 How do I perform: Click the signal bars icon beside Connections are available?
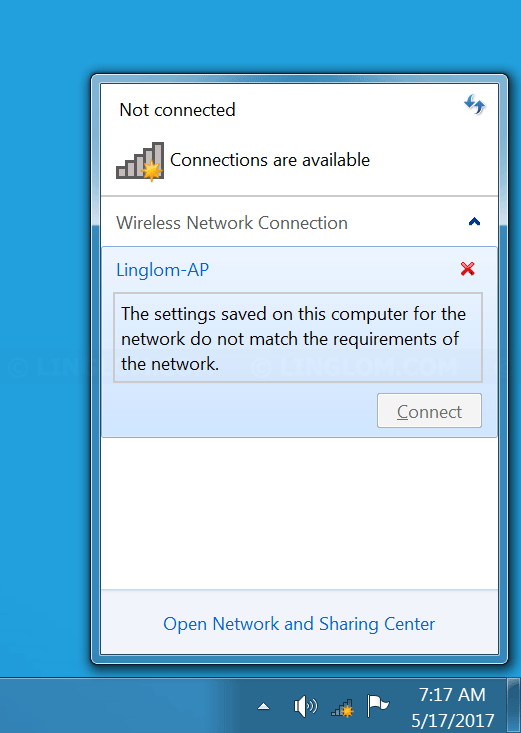click(140, 161)
